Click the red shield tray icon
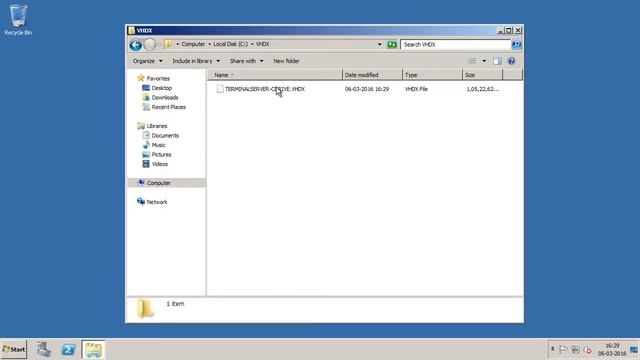640x360 pixels. point(587,350)
